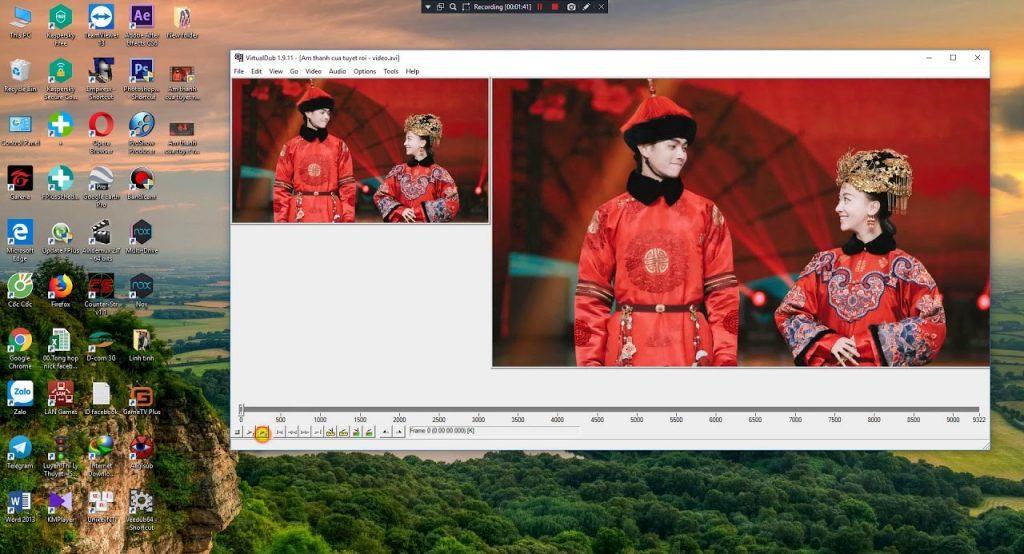Image resolution: width=1024 pixels, height=554 pixels.
Task: Jump to the end of the video
Action: click(x=318, y=432)
